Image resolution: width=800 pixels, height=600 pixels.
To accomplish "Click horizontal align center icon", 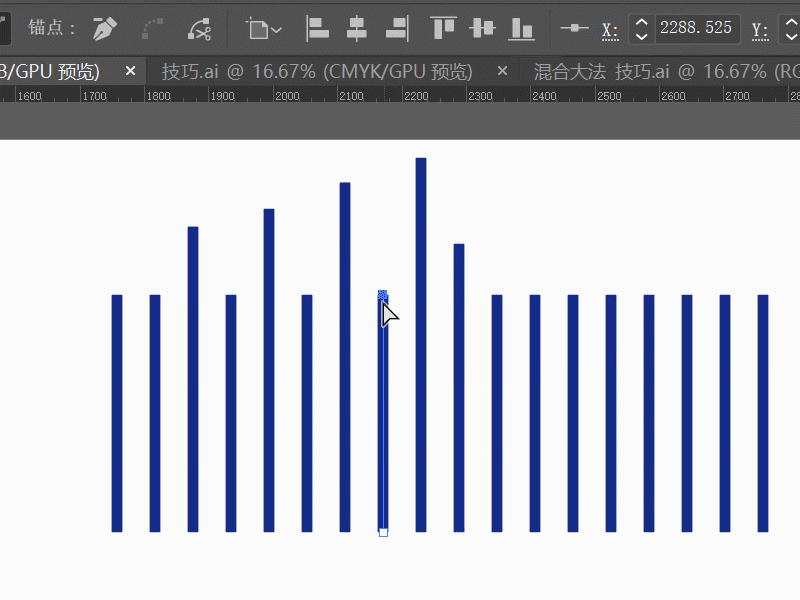I will click(x=357, y=29).
